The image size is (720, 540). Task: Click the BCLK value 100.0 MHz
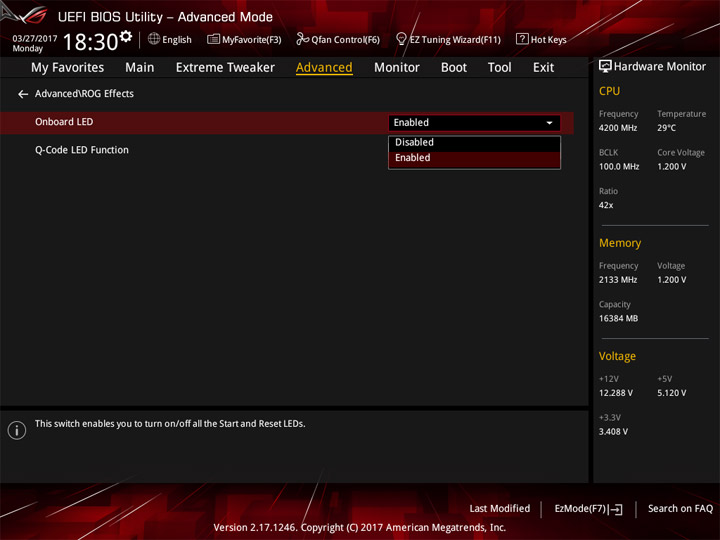pyautogui.click(x=619, y=167)
